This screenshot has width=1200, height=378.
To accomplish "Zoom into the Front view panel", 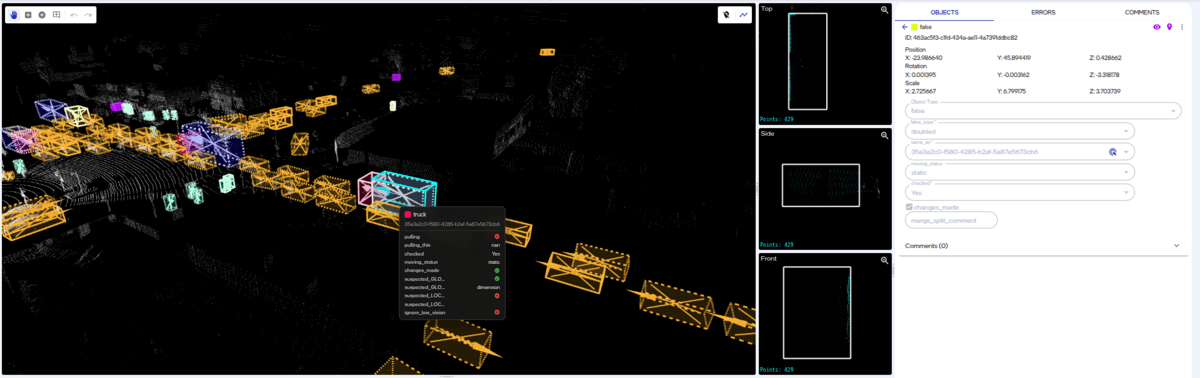I will click(884, 260).
